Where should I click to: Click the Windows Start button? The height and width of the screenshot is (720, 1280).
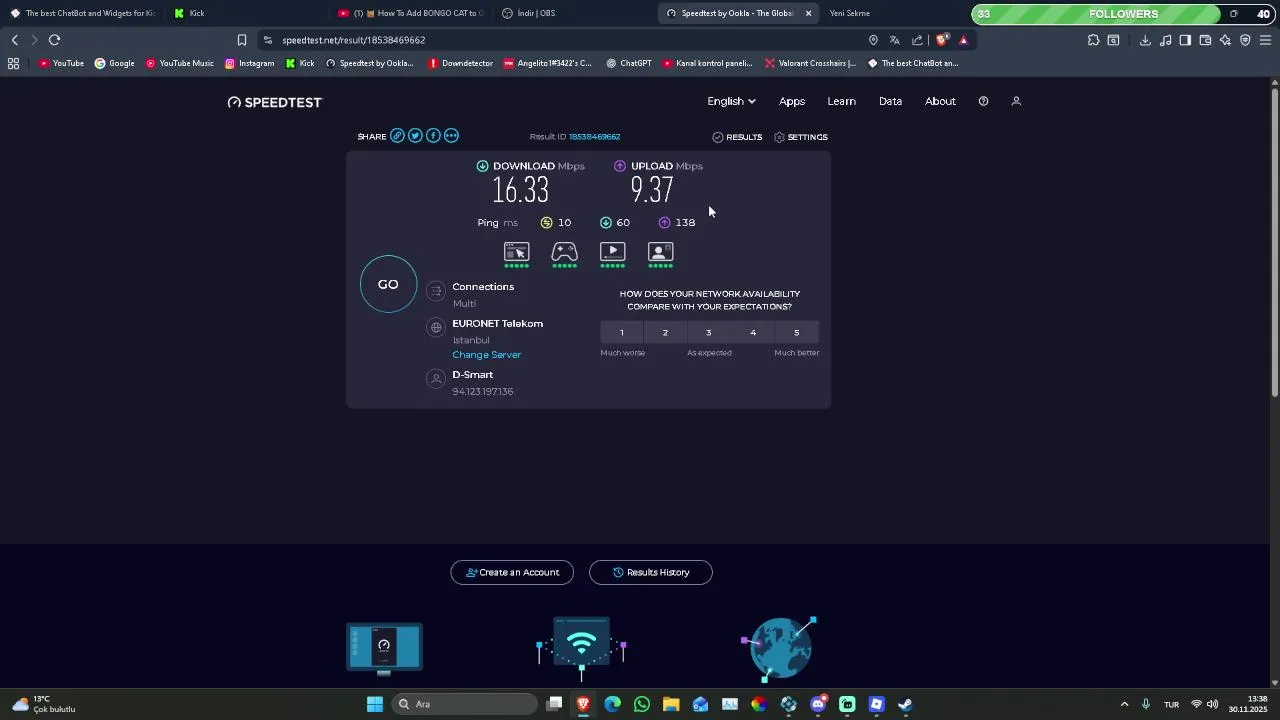click(375, 704)
